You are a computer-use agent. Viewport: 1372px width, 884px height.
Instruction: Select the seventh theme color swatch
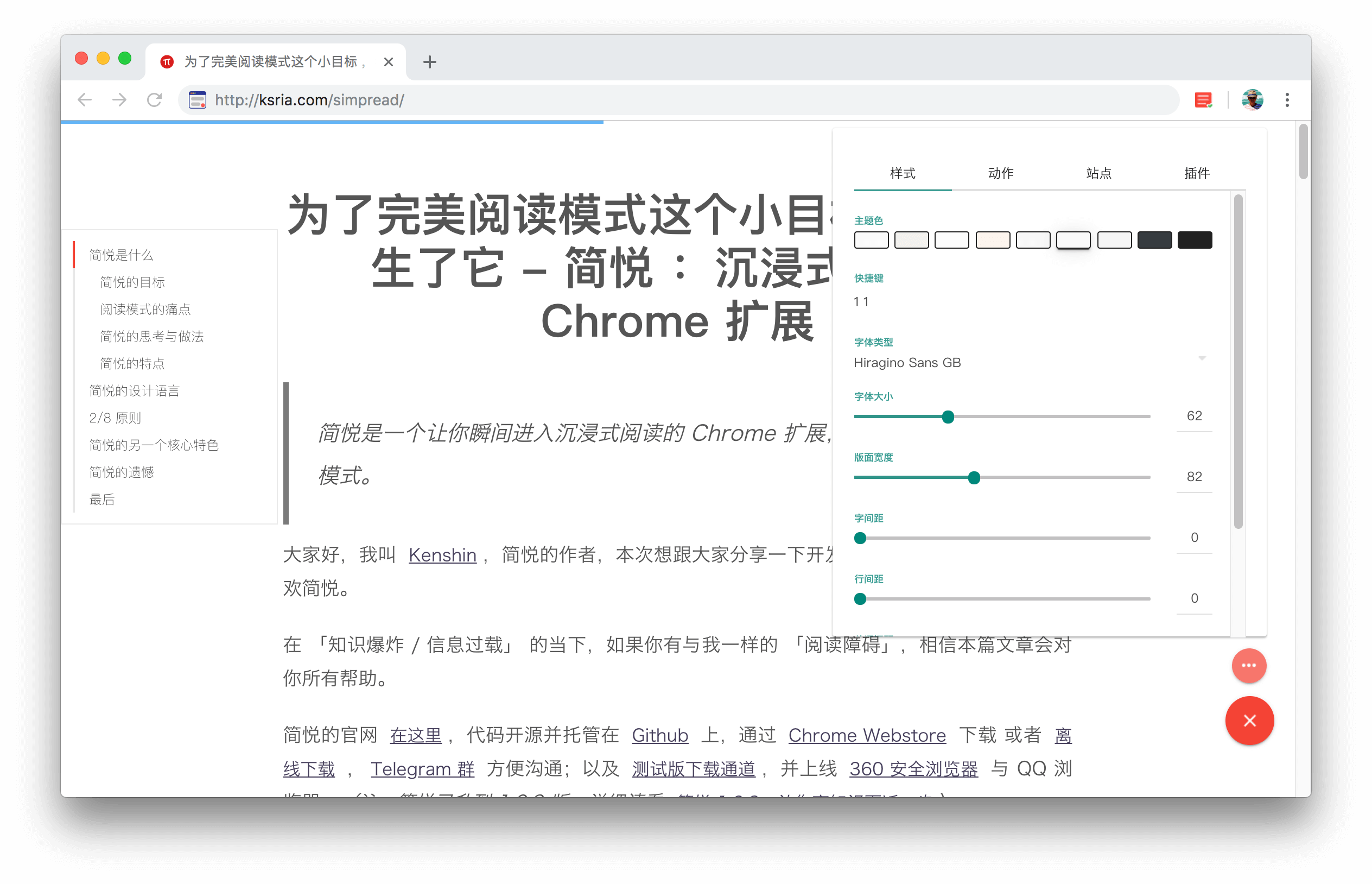(x=1114, y=240)
